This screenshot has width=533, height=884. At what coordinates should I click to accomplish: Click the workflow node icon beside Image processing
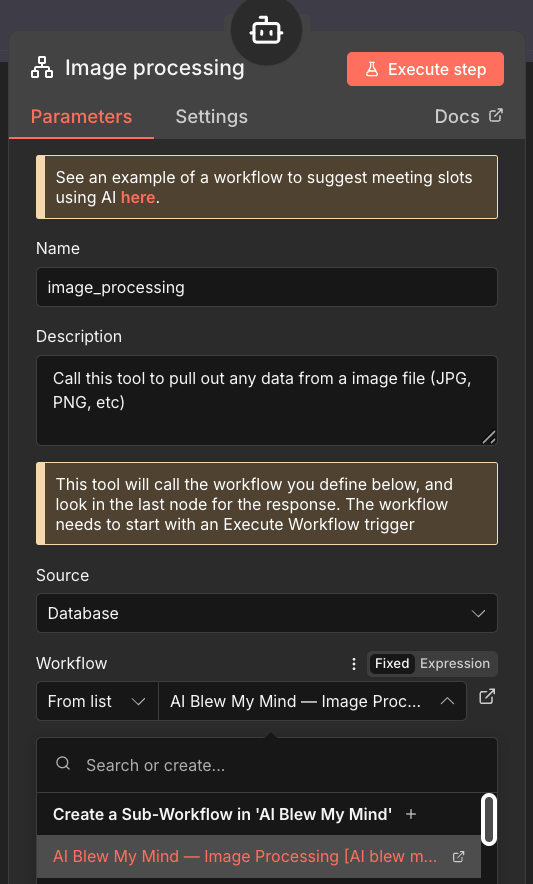coord(42,68)
